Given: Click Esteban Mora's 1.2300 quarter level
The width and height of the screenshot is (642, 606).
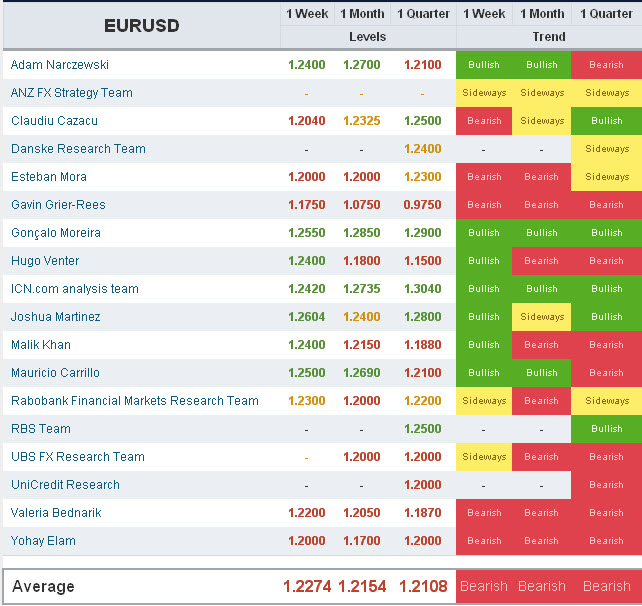Looking at the screenshot, I should (x=423, y=176).
